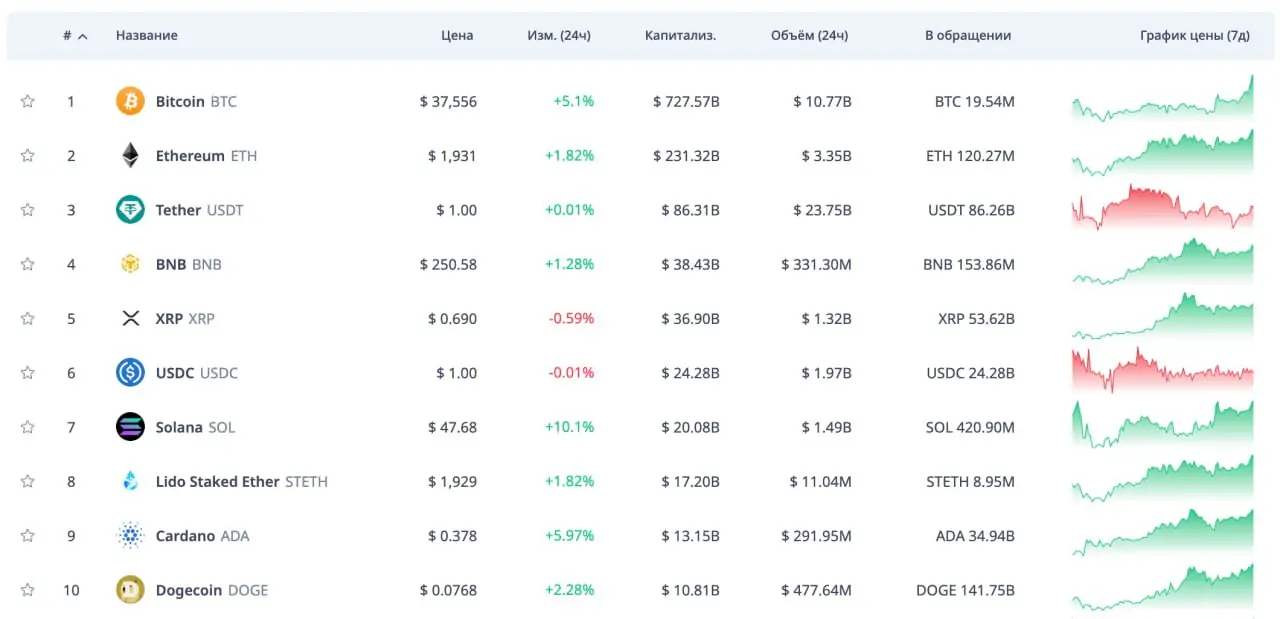The width and height of the screenshot is (1280, 619).
Task: Toggle the favorite star for Tether
Action: coord(28,210)
